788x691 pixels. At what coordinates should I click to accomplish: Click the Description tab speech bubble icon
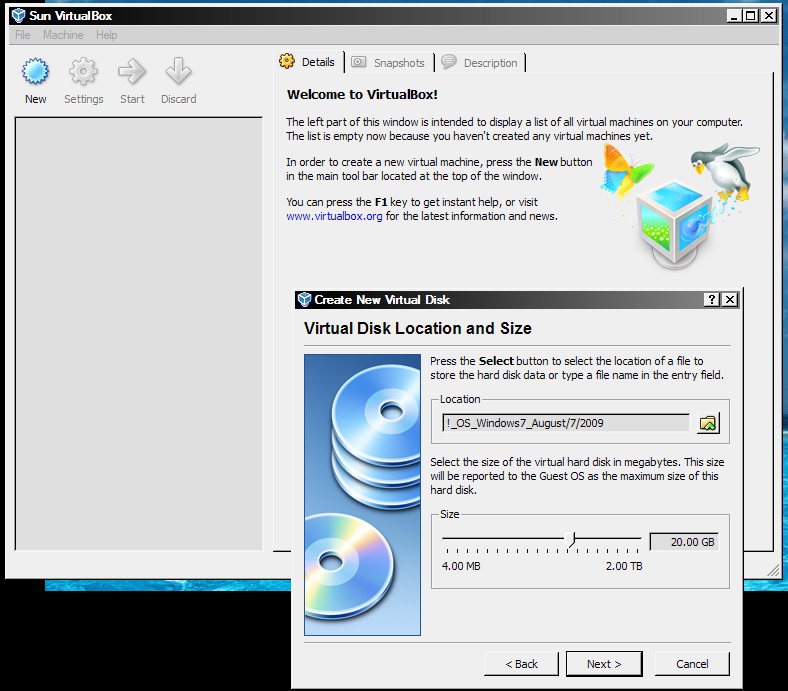click(449, 61)
